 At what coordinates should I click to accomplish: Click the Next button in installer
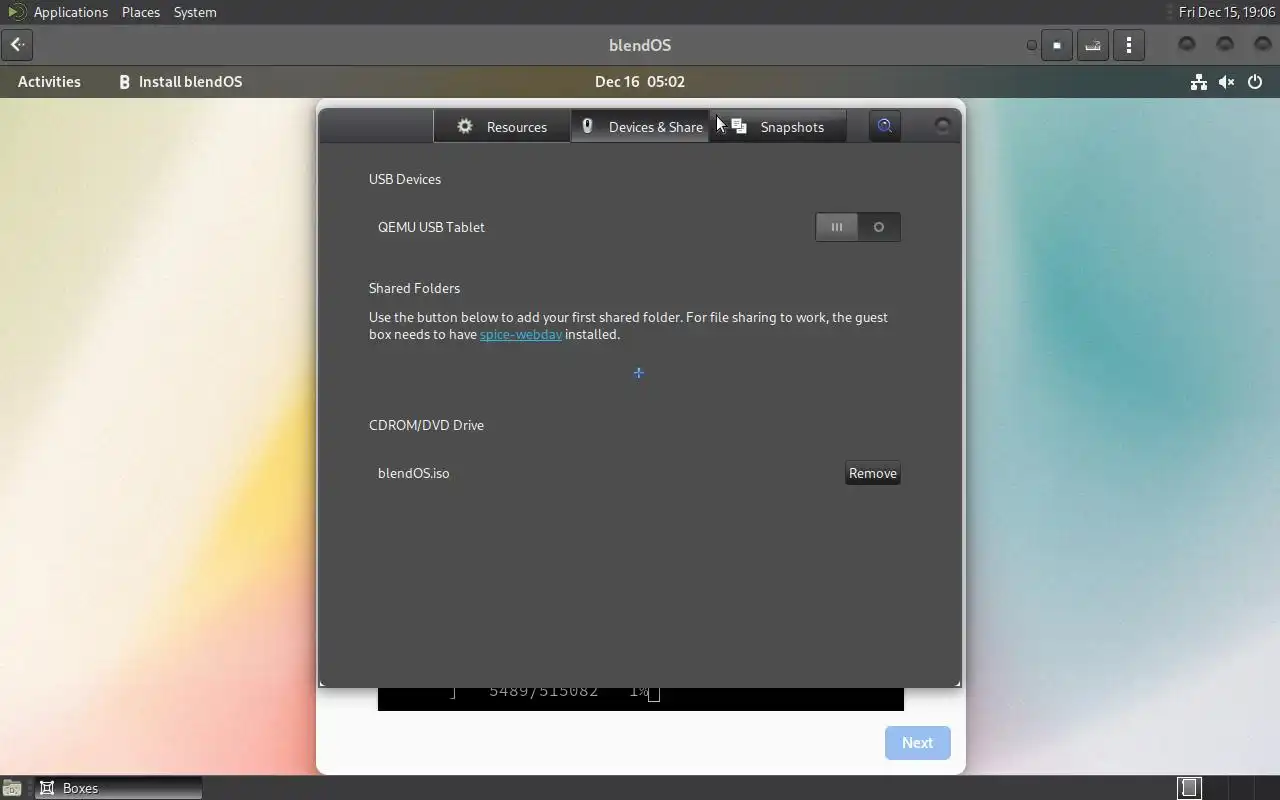tap(917, 743)
